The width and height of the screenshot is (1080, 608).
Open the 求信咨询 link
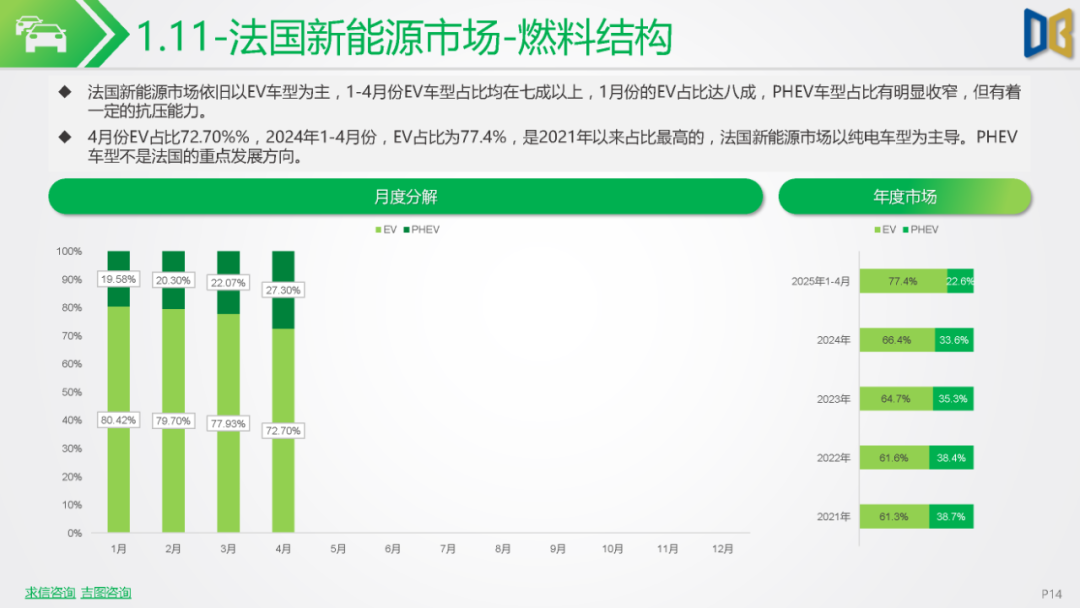click(50, 592)
